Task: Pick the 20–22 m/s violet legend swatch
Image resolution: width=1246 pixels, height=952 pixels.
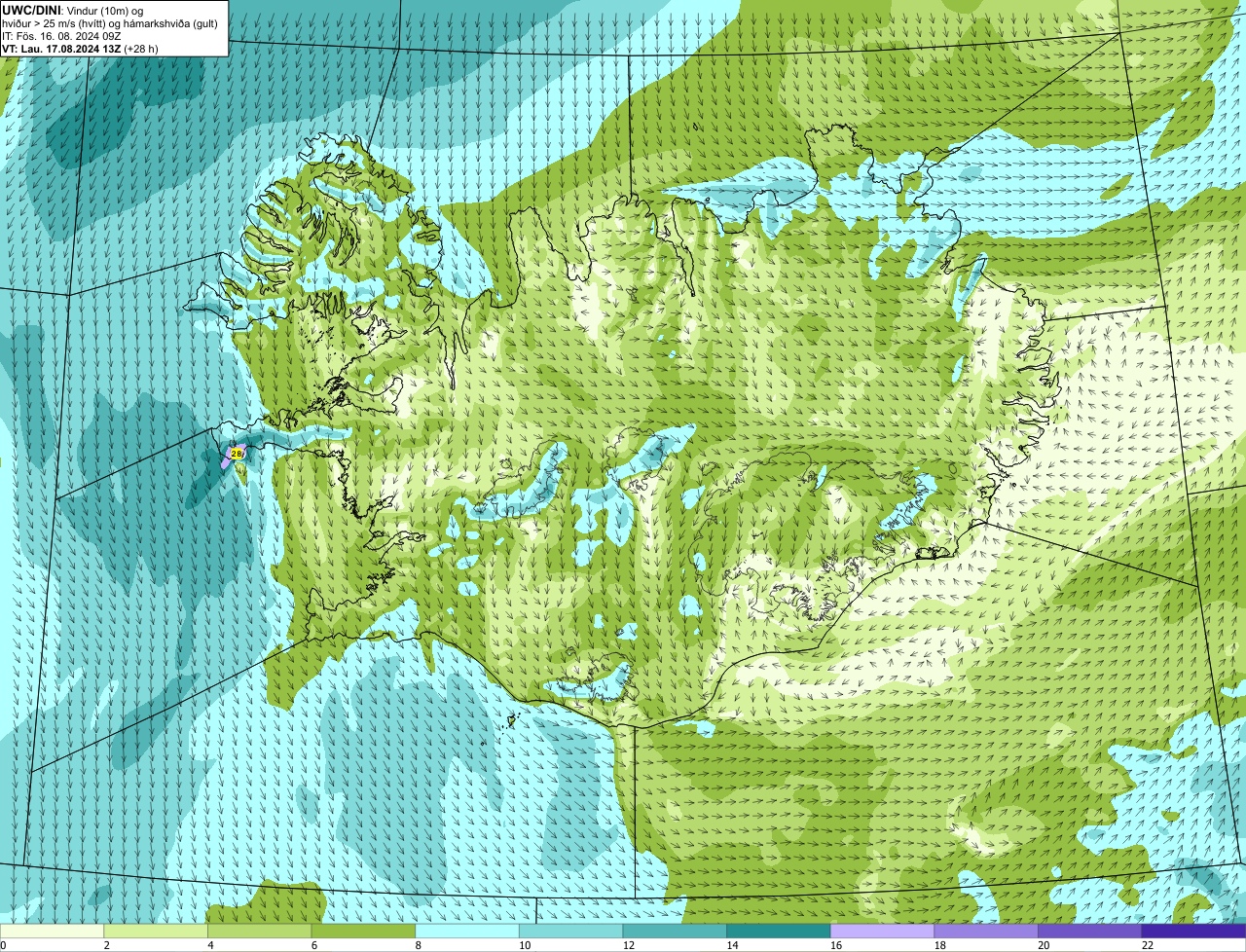Action: click(x=1090, y=931)
